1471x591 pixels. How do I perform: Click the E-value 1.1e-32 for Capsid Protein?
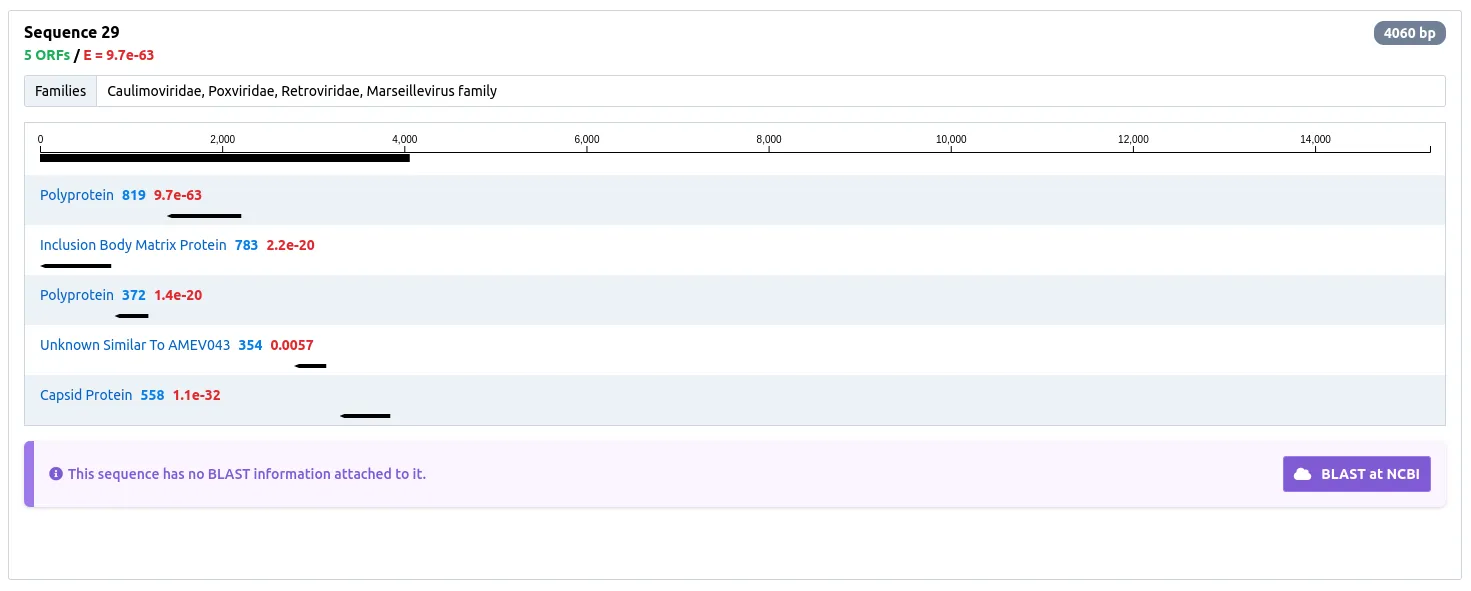click(196, 395)
